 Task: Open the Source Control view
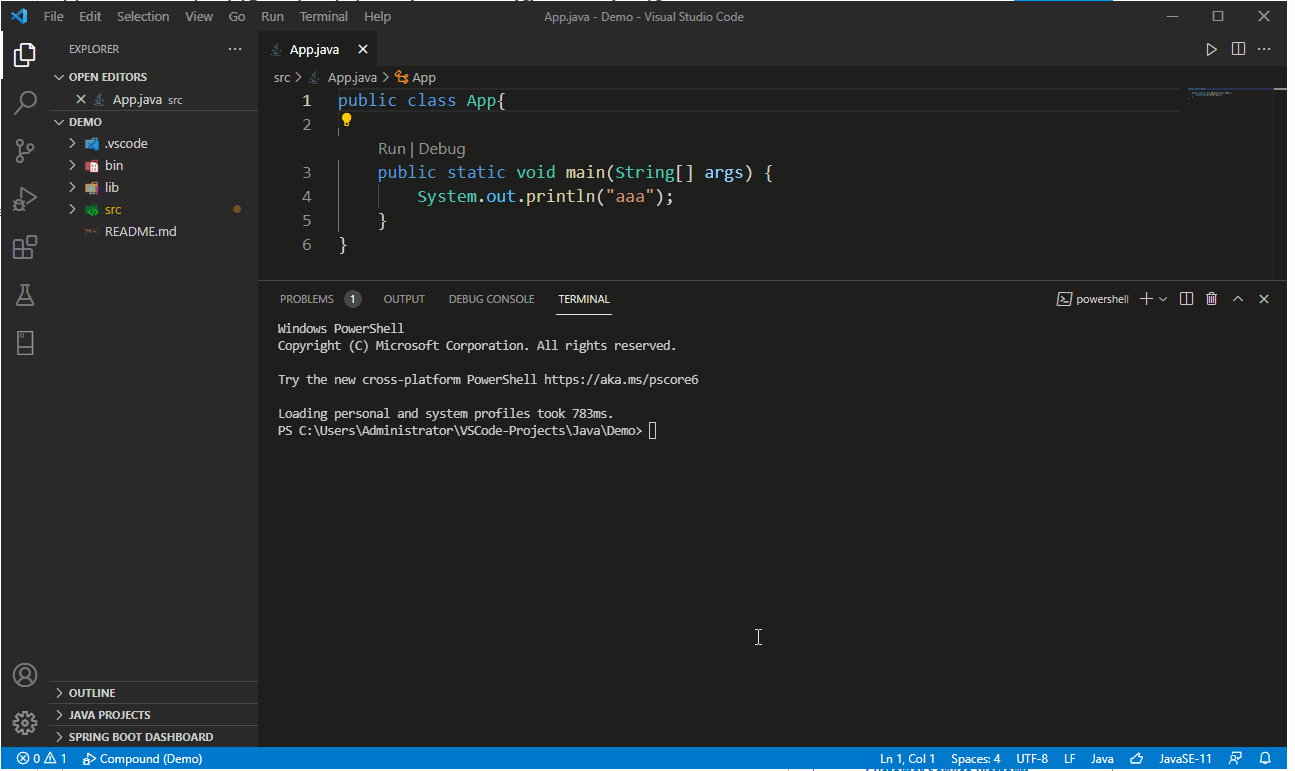tap(25, 151)
